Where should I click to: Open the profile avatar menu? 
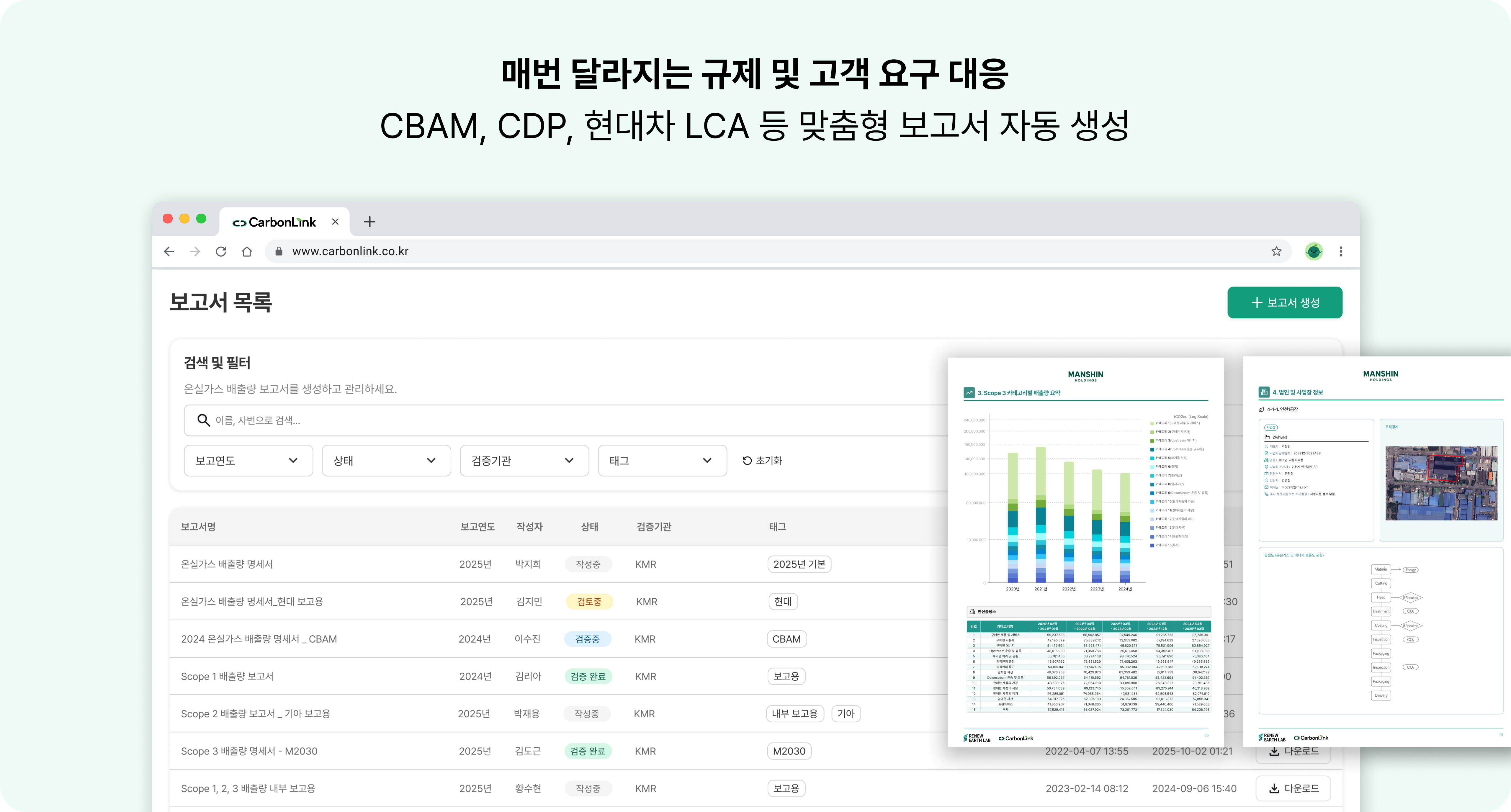[x=1314, y=251]
